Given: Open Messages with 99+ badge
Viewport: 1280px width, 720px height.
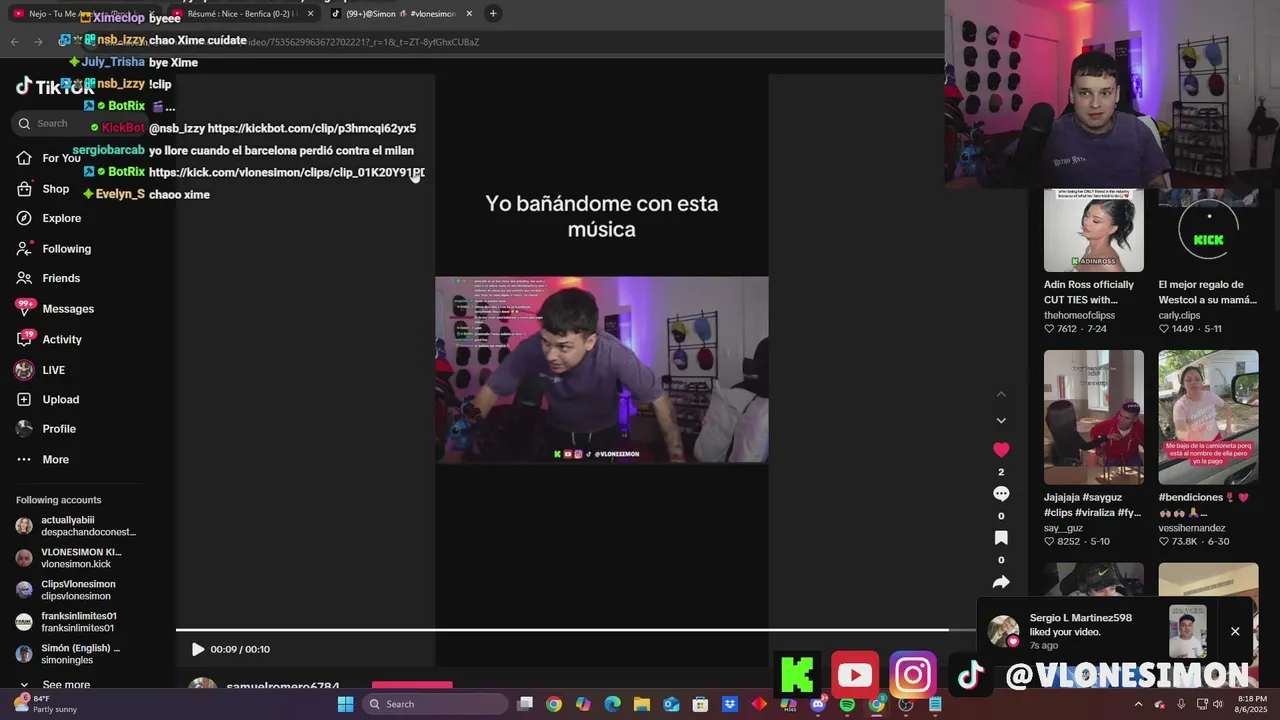Looking at the screenshot, I should 55,308.
